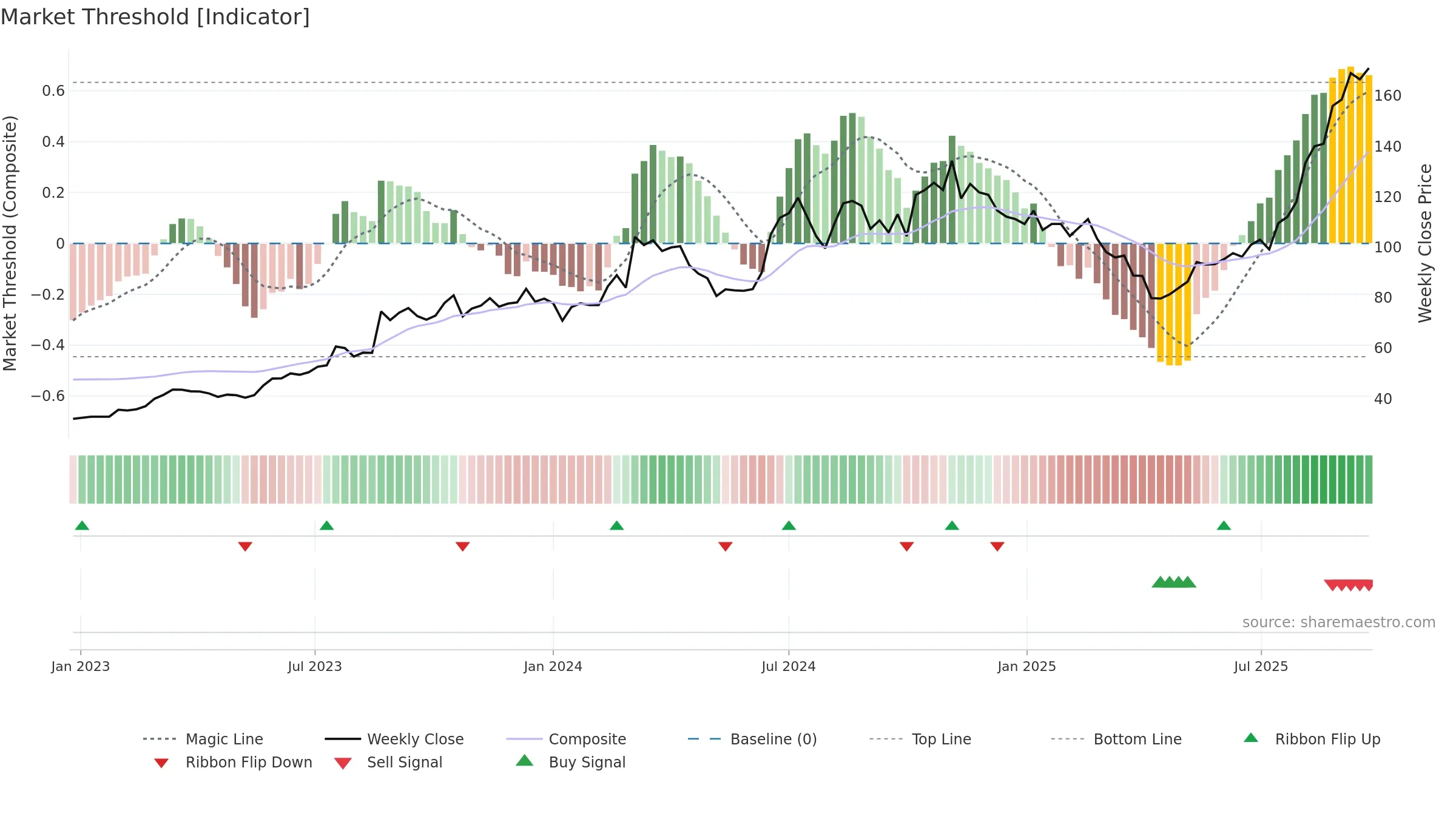
Task: Click the Jul 2024 x-axis label
Action: [x=789, y=667]
